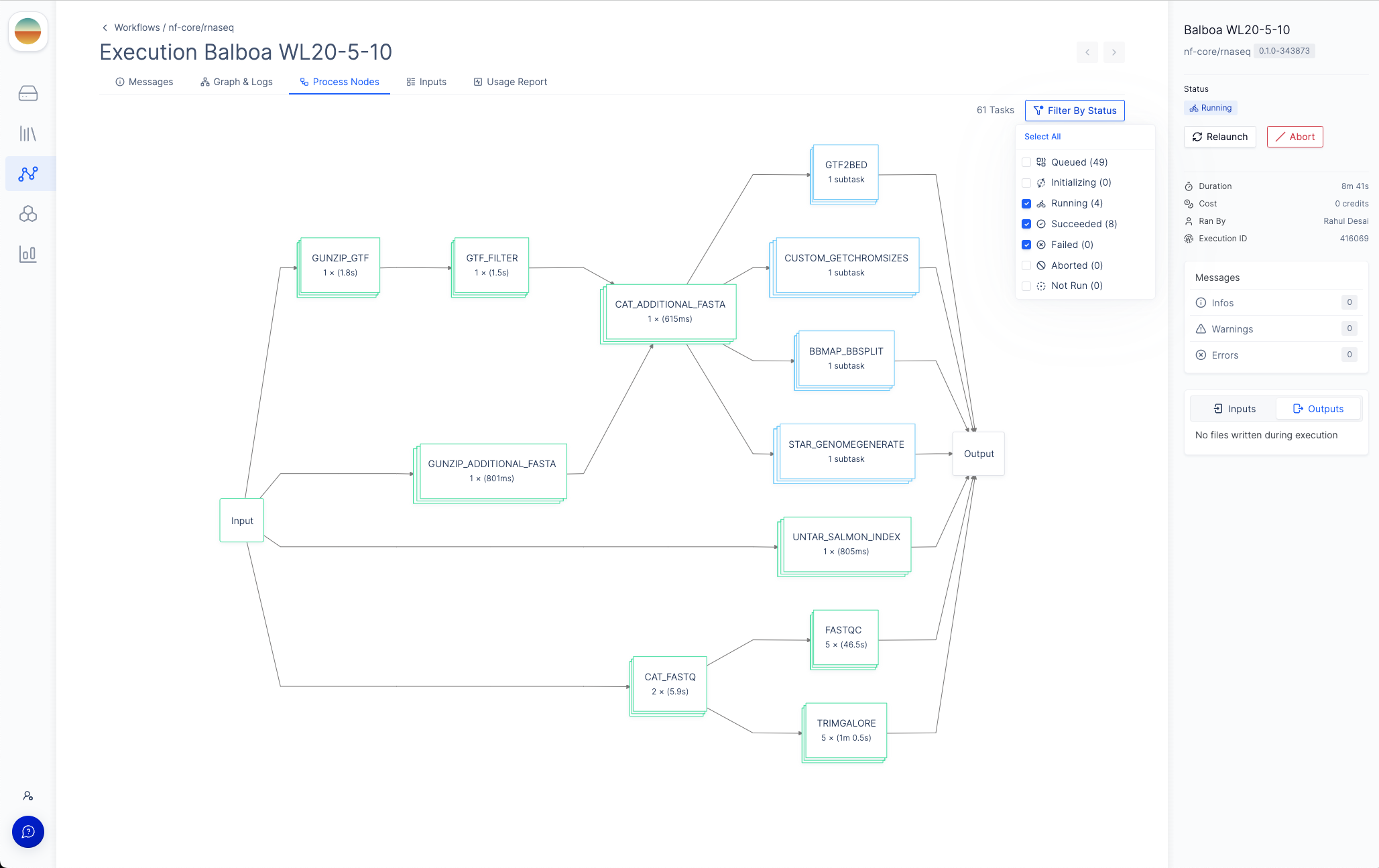Click the Select All link
This screenshot has height=868, width=1379.
(1042, 137)
